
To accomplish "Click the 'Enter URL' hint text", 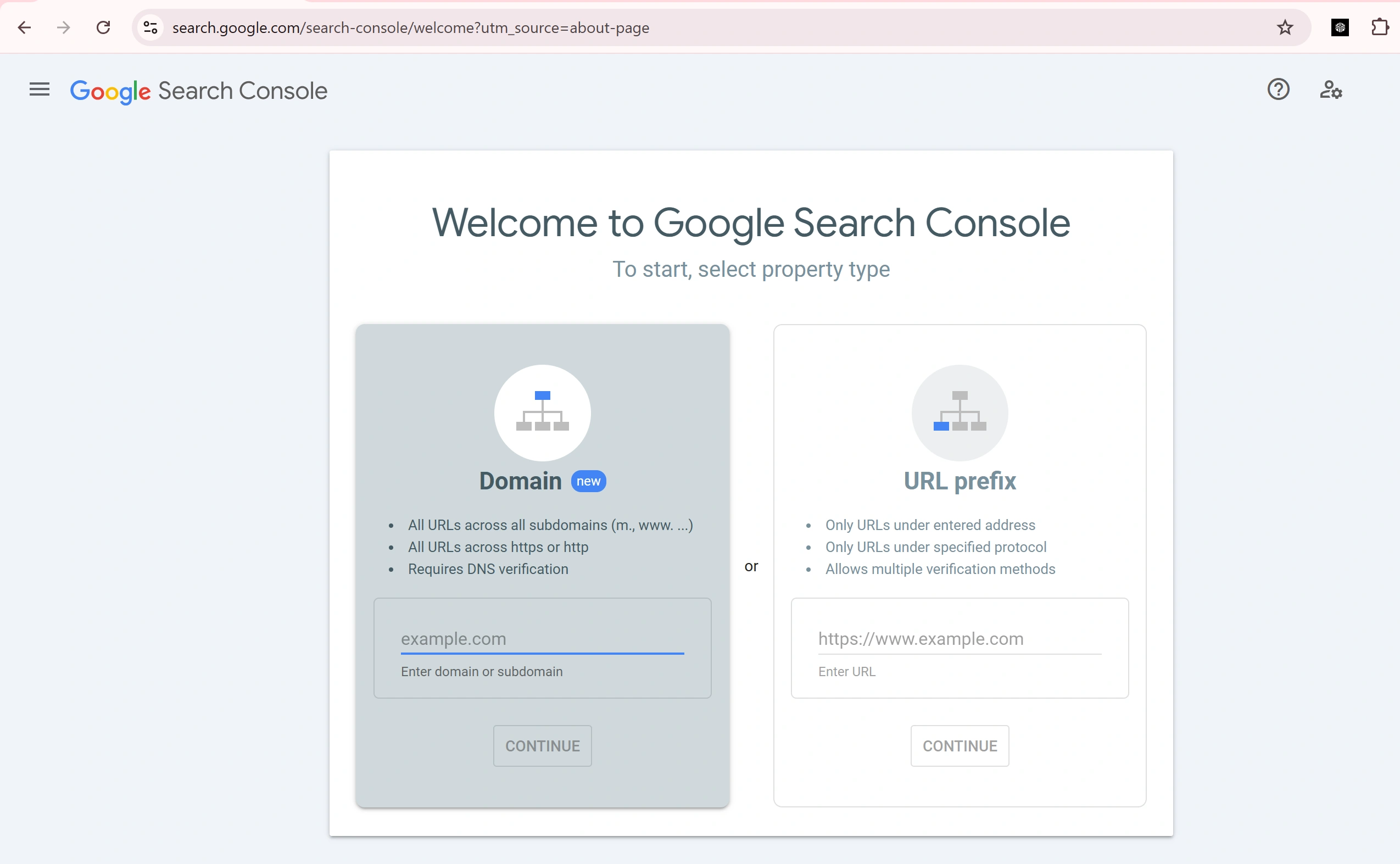I will 846,671.
